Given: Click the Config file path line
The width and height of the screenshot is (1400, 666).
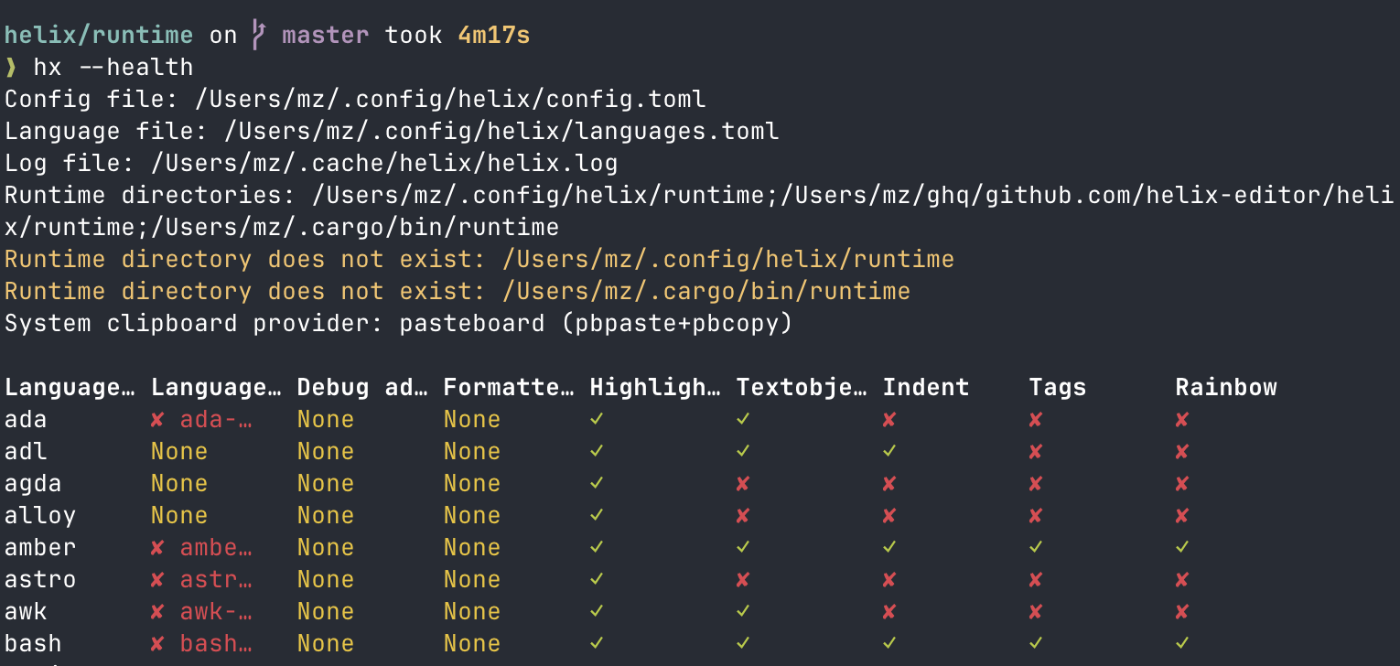Looking at the screenshot, I should [355, 100].
